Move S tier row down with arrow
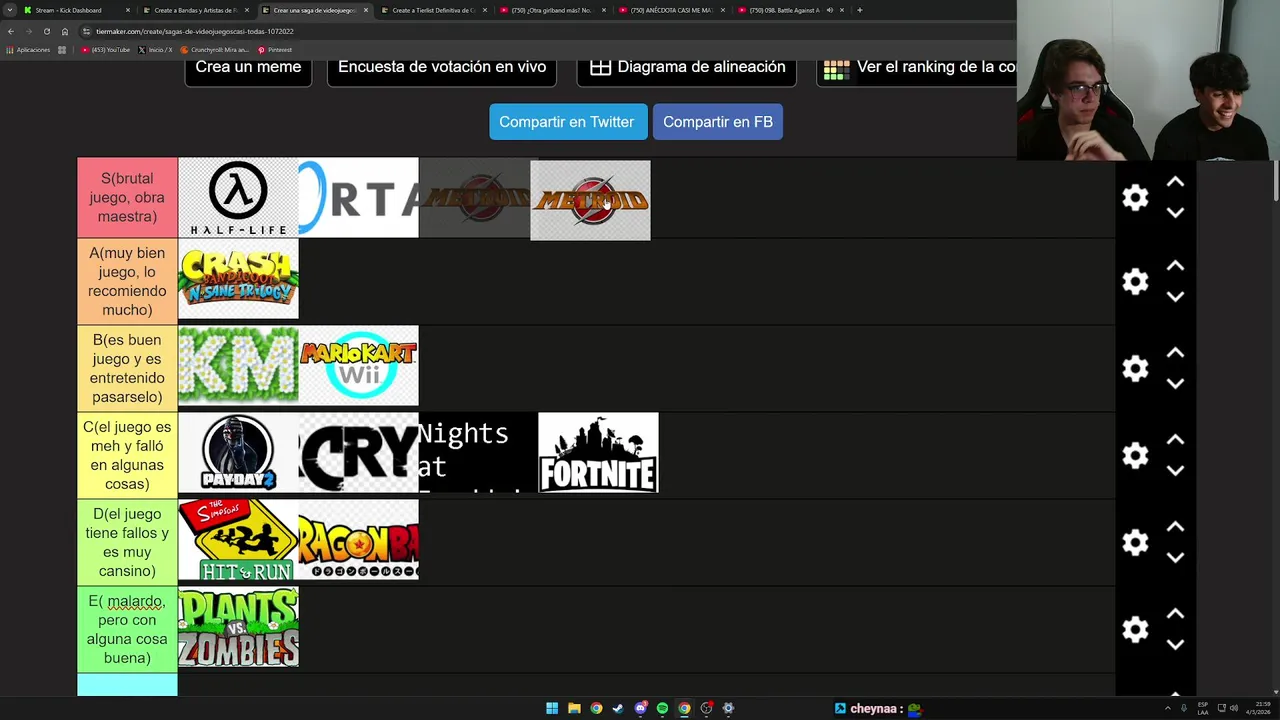 1175,212
